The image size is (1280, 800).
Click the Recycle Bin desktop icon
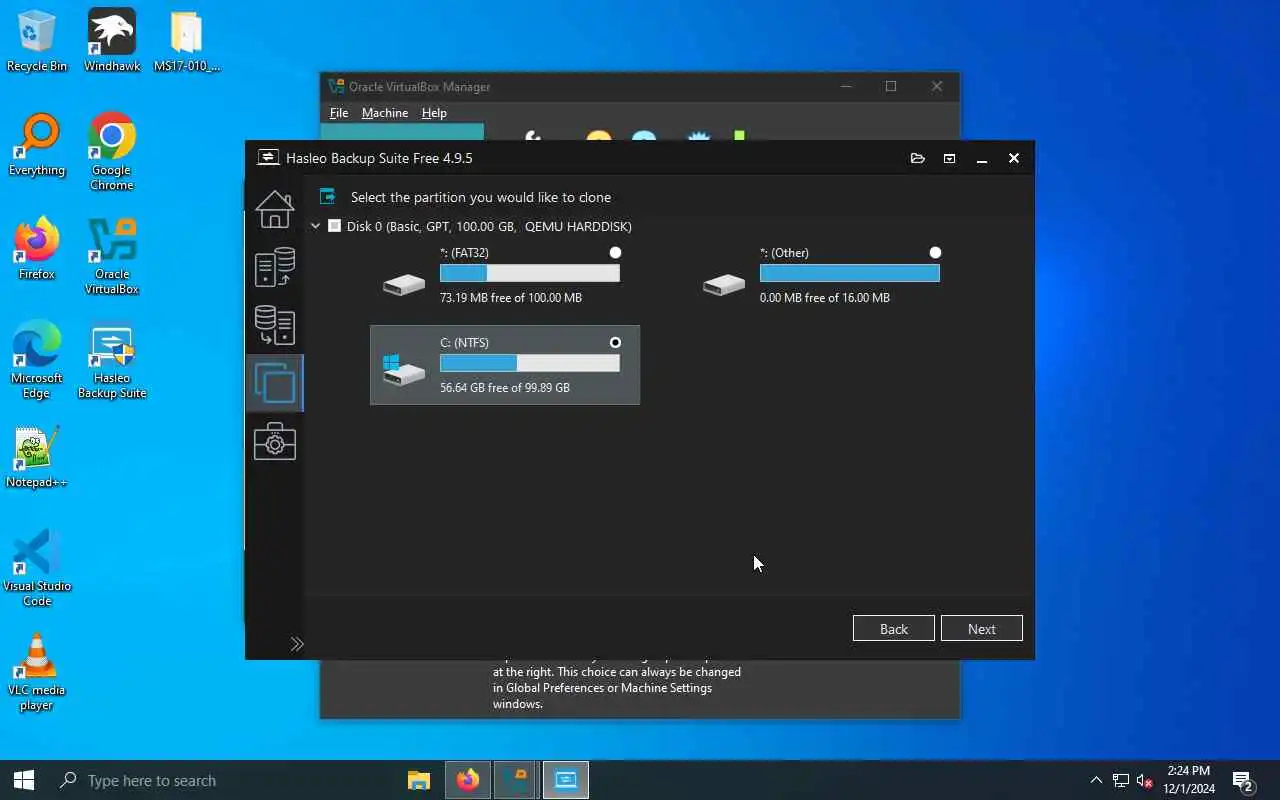tap(37, 41)
